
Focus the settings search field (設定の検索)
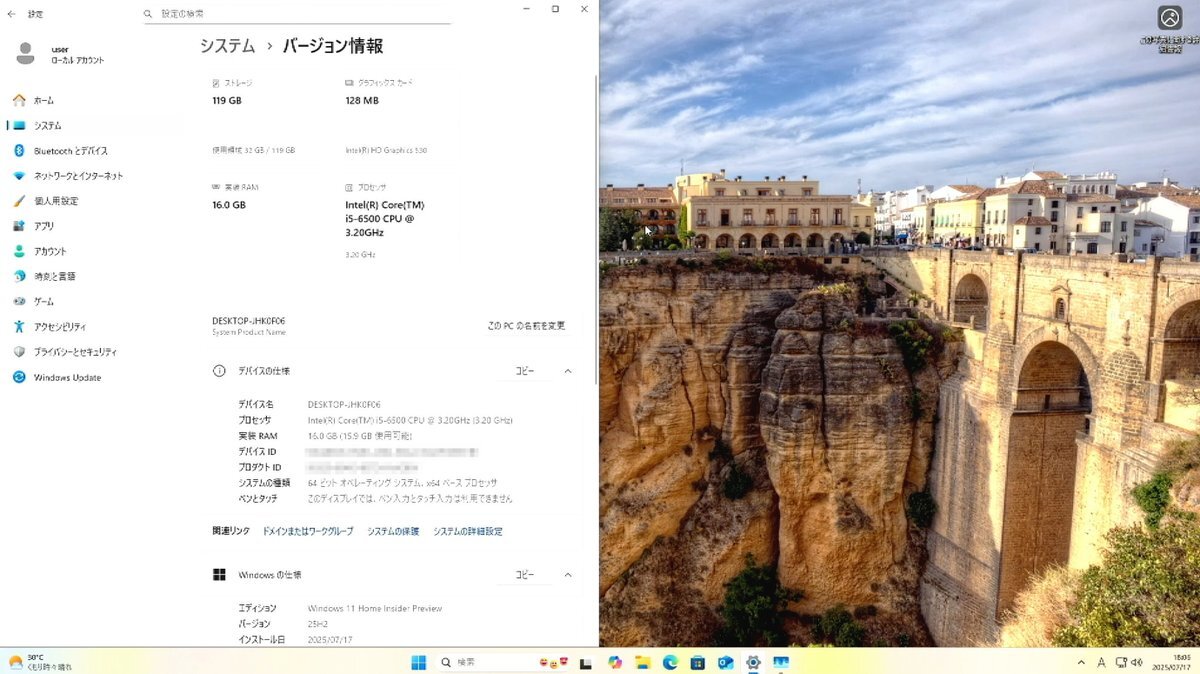pyautogui.click(x=297, y=14)
